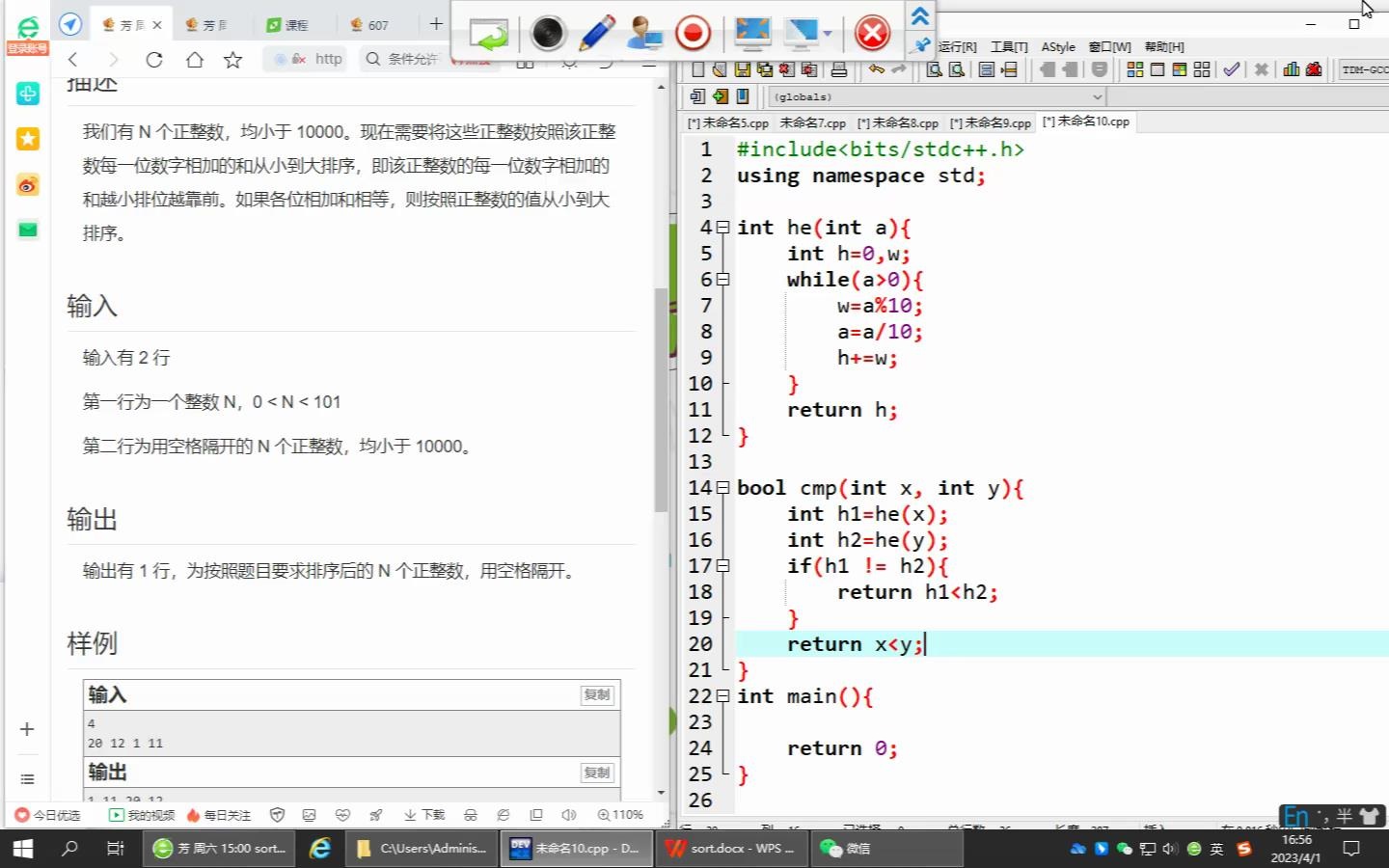
Task: Open the 工具[T] menu
Action: (x=1009, y=46)
